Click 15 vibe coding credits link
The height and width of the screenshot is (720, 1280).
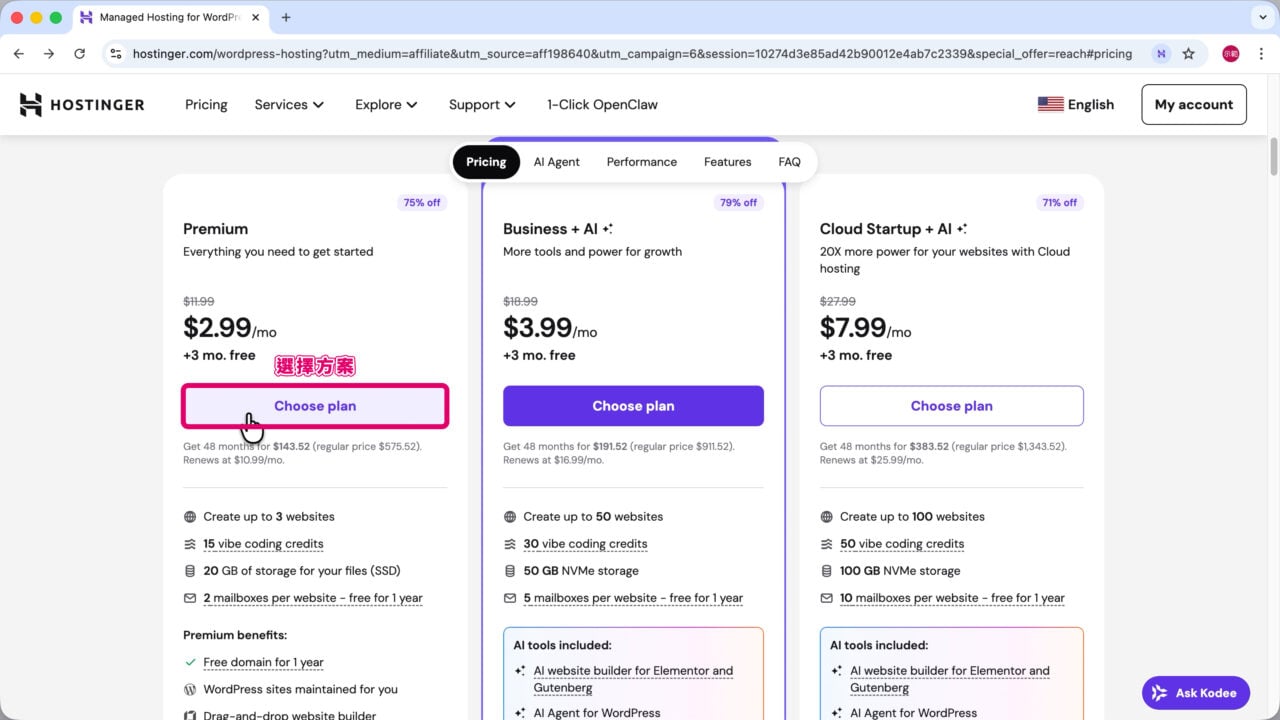[x=263, y=544]
